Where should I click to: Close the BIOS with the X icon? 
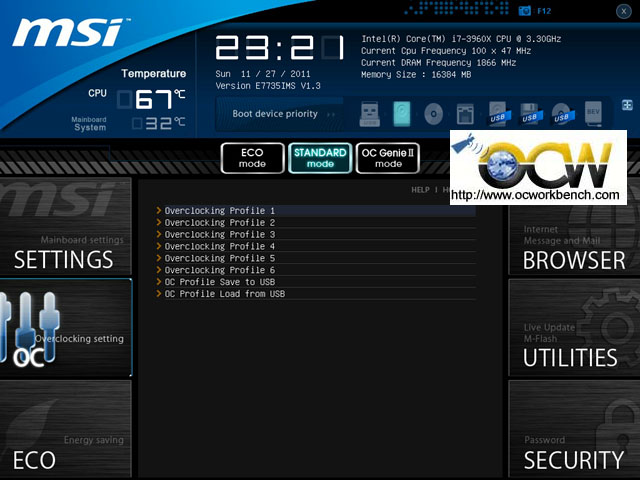[x=623, y=11]
